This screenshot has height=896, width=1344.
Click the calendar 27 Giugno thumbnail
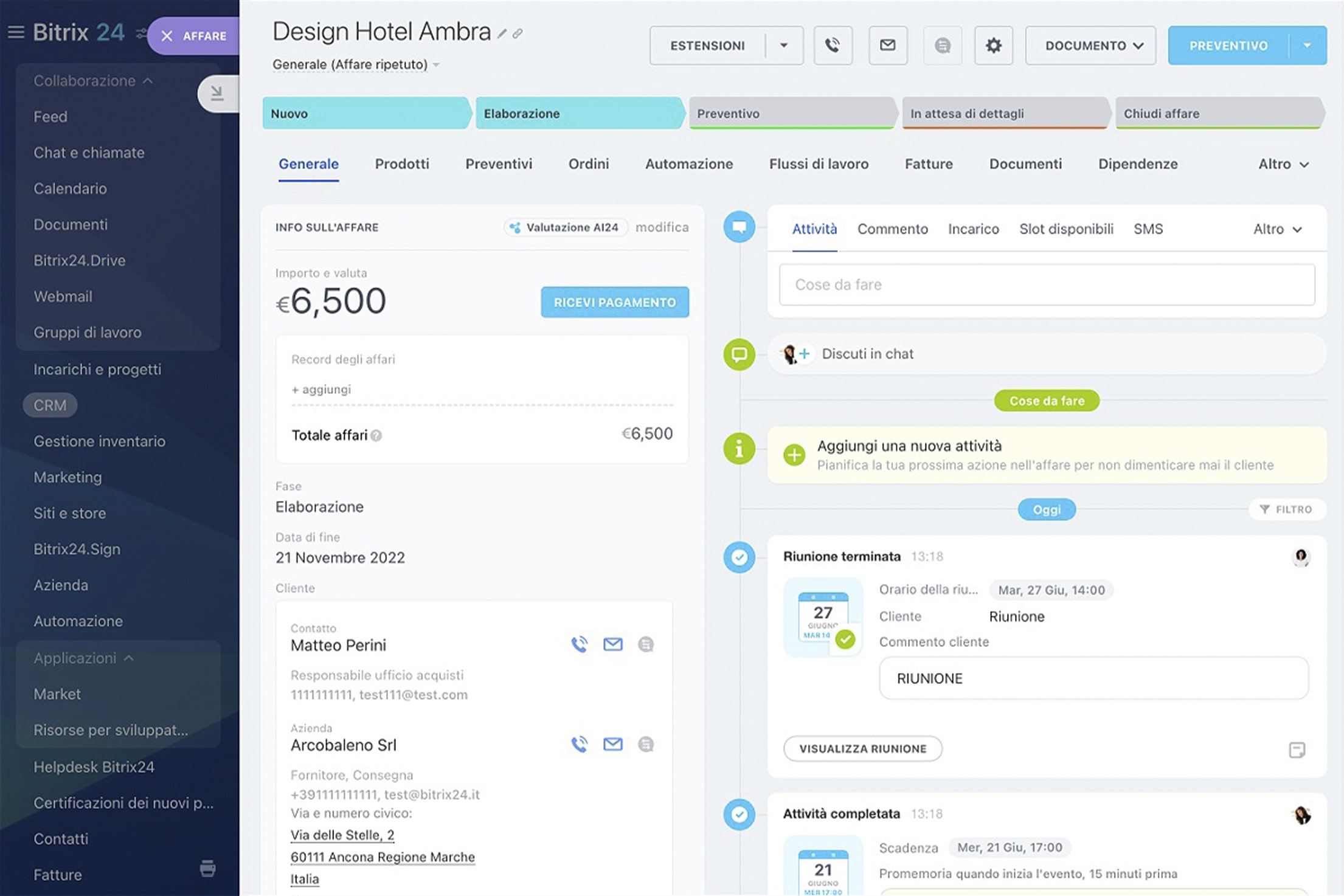pyautogui.click(x=823, y=617)
